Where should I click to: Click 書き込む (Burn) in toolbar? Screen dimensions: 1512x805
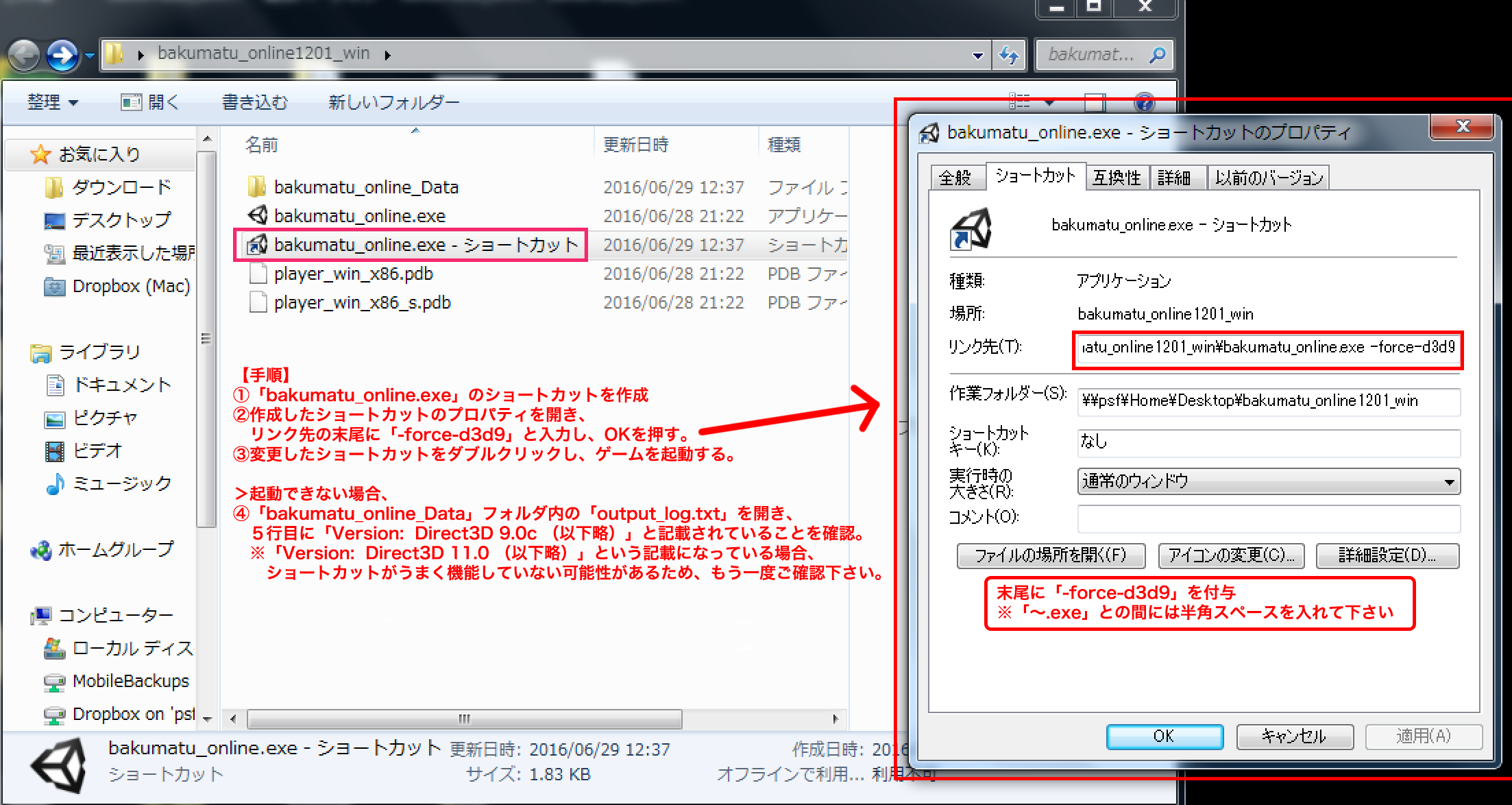[x=255, y=102]
